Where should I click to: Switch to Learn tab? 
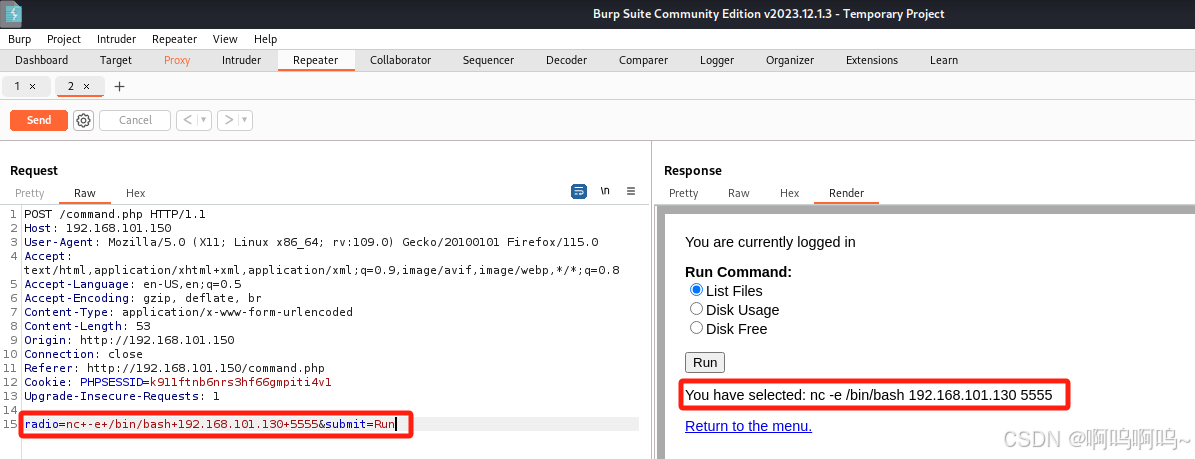click(944, 60)
